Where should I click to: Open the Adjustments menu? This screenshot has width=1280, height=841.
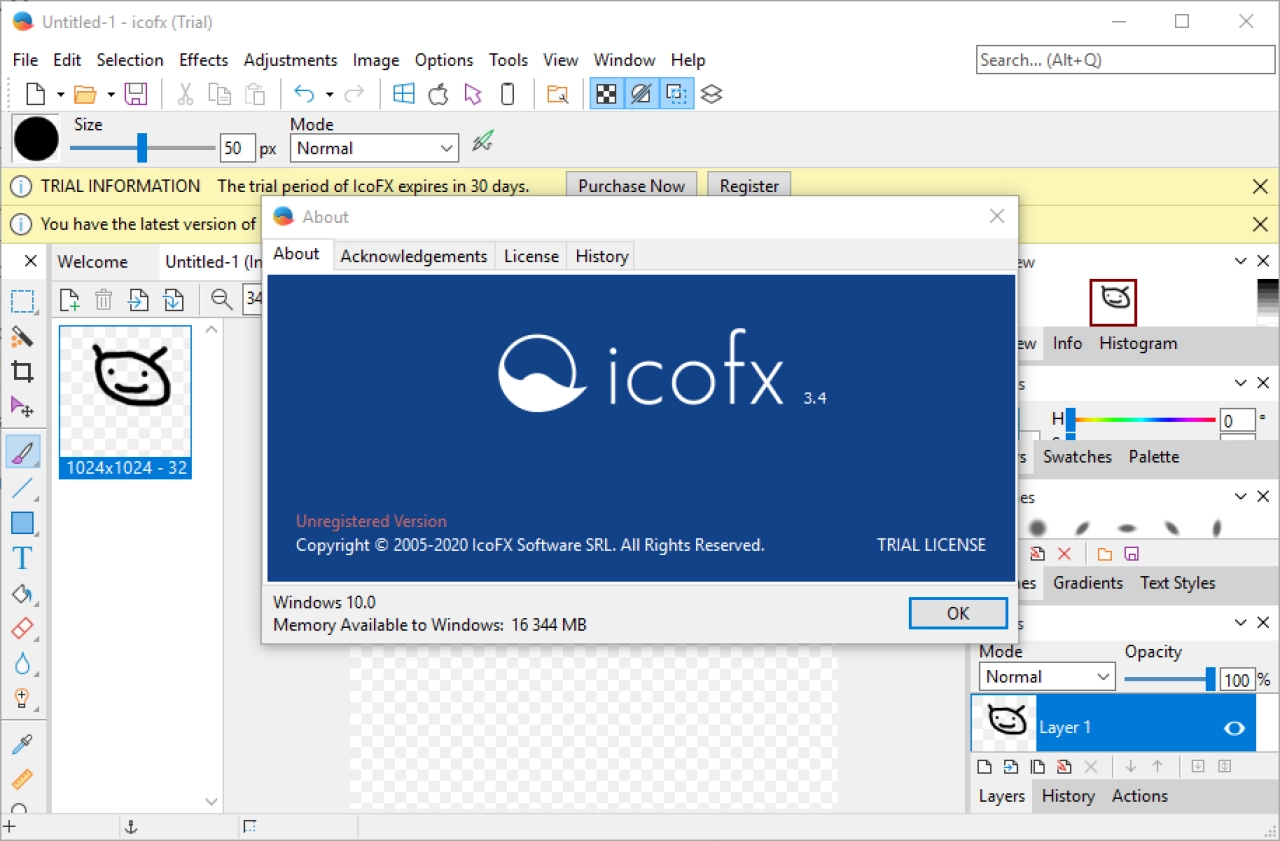(x=291, y=60)
